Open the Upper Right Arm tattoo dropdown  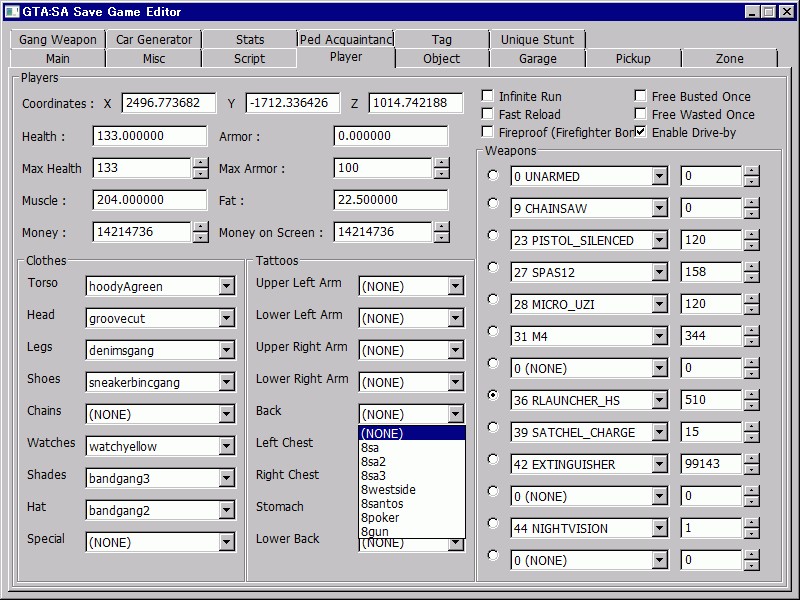click(456, 350)
